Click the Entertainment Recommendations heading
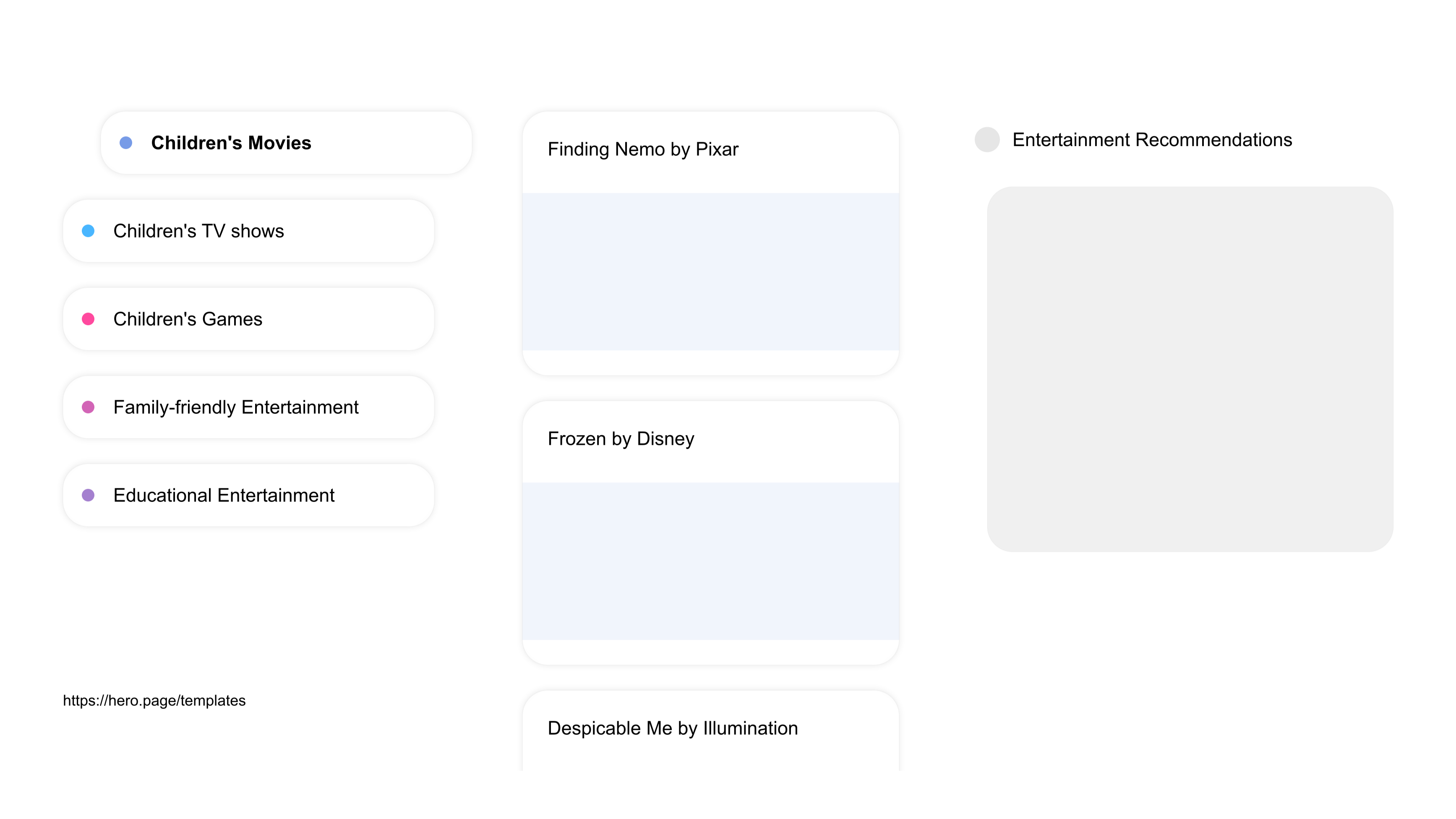Screen dimensions: 1456x819 click(1152, 140)
